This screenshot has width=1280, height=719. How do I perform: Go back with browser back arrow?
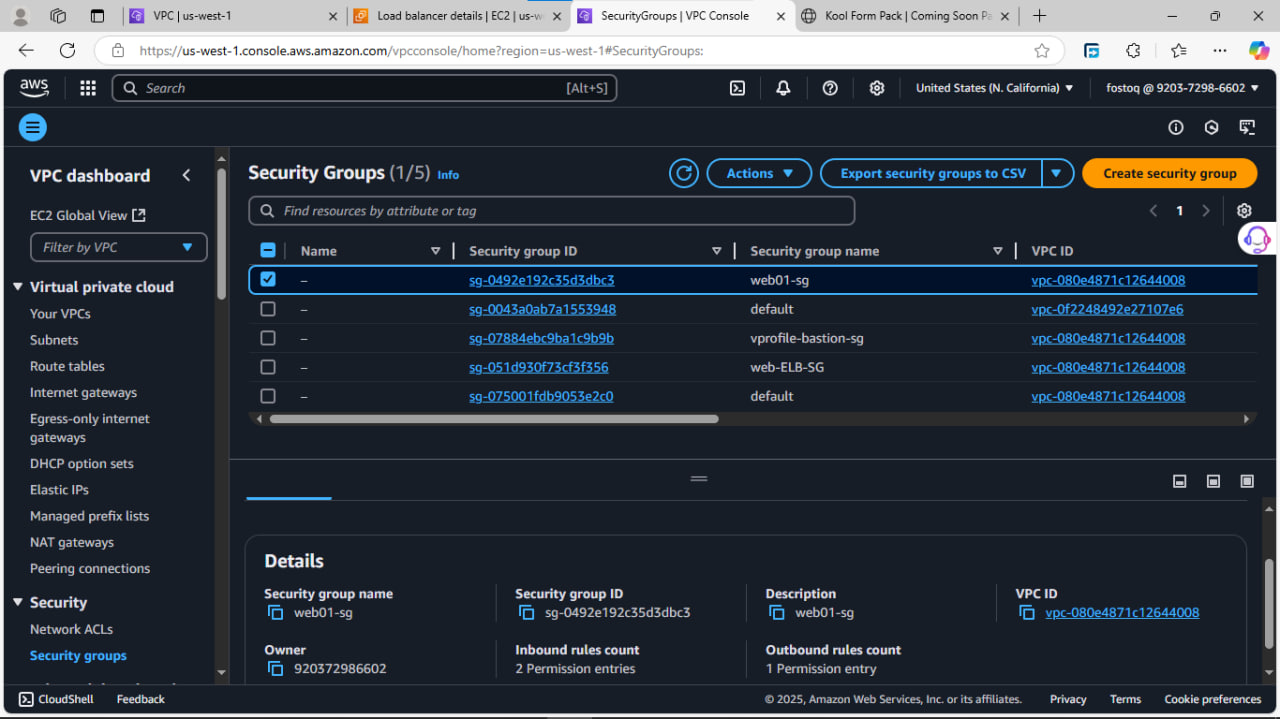click(x=26, y=50)
